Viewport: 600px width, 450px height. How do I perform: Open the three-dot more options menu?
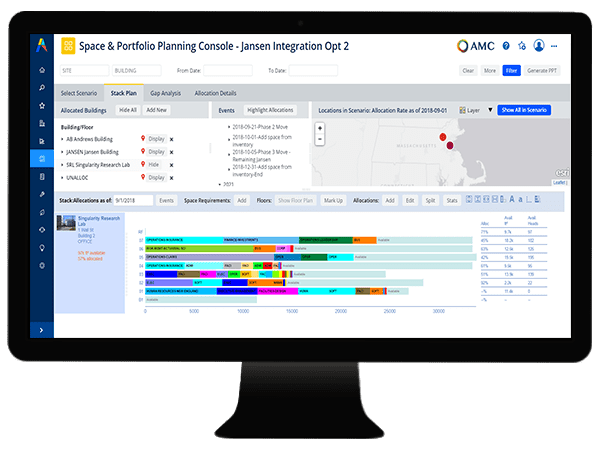[x=554, y=46]
